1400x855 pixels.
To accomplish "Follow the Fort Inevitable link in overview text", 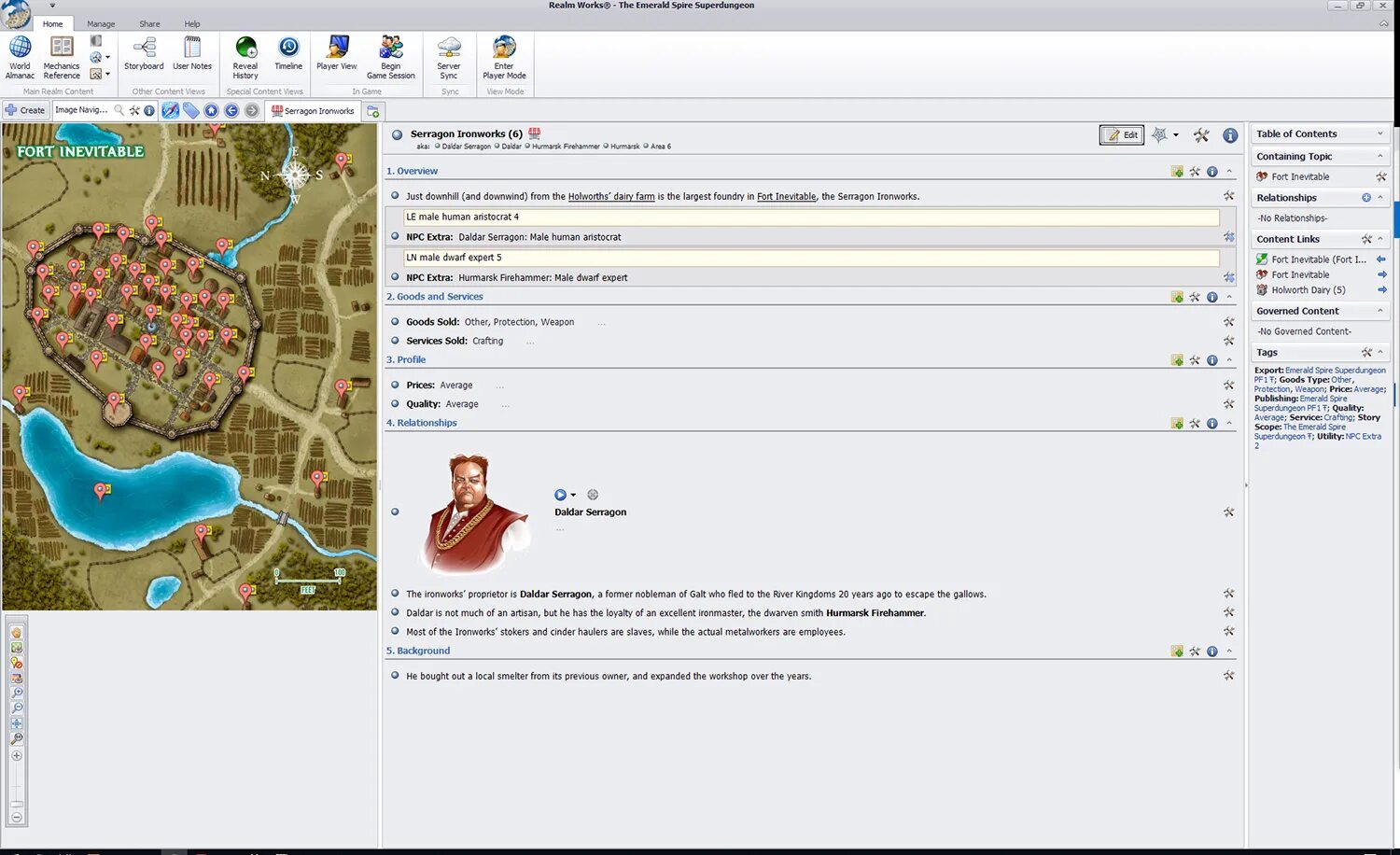I will pyautogui.click(x=786, y=197).
